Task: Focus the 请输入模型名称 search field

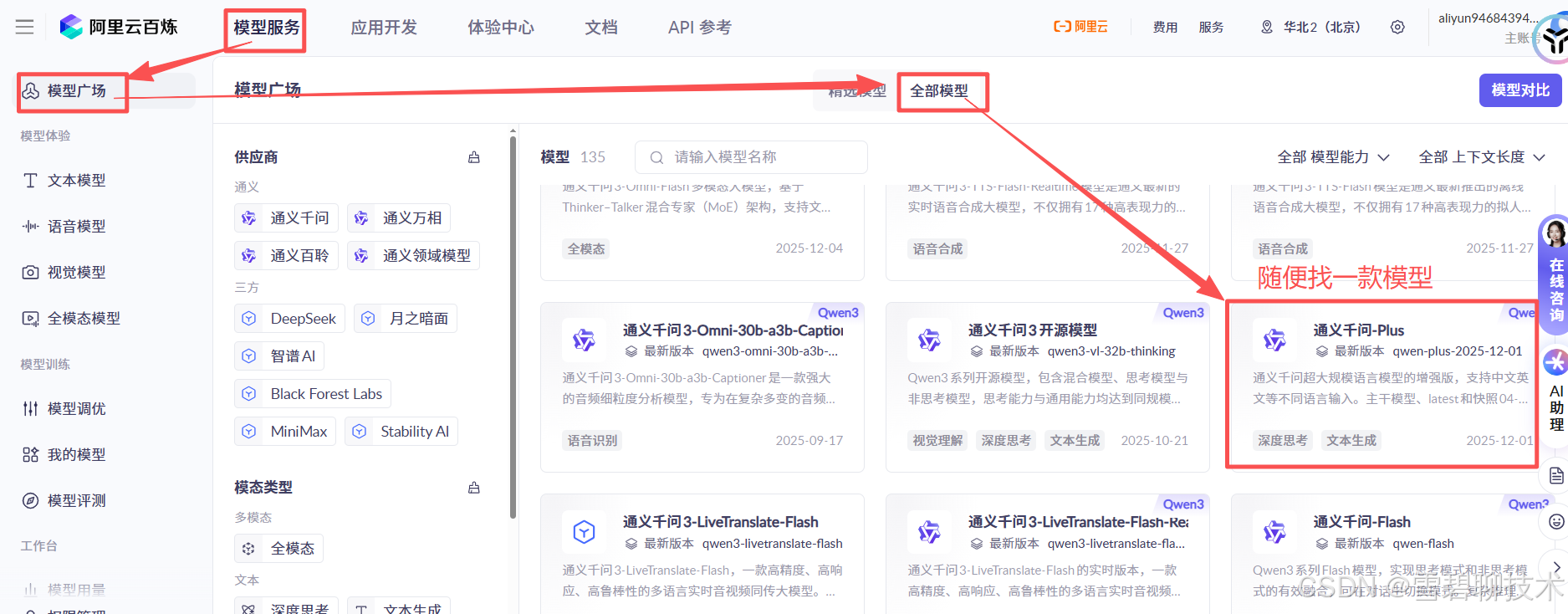Action: tap(751, 157)
